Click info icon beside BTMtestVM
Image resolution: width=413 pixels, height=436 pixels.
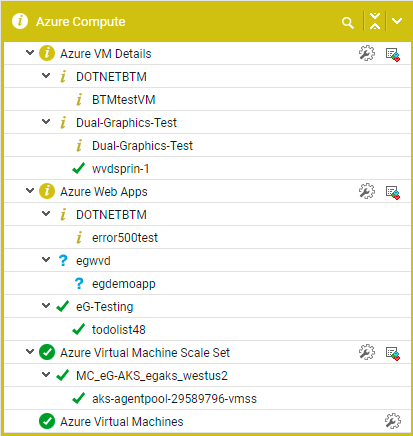pos(79,99)
